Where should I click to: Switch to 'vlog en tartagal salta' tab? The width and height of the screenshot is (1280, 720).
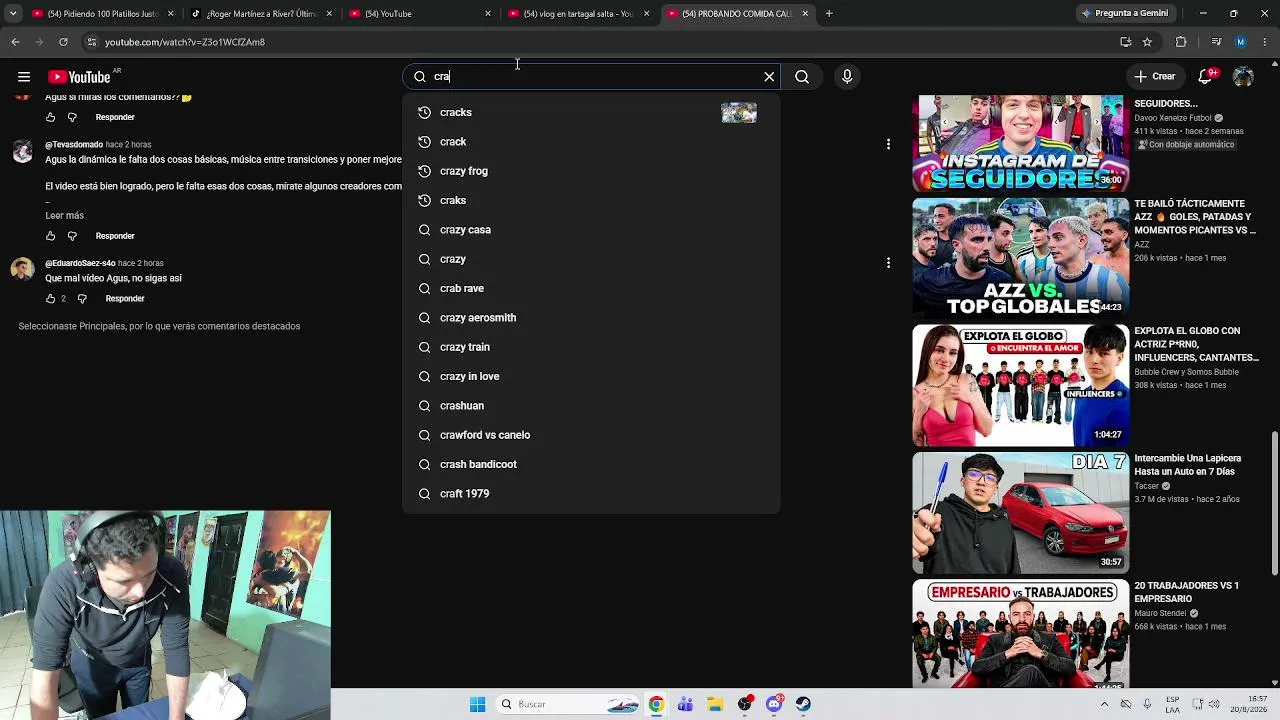click(578, 14)
